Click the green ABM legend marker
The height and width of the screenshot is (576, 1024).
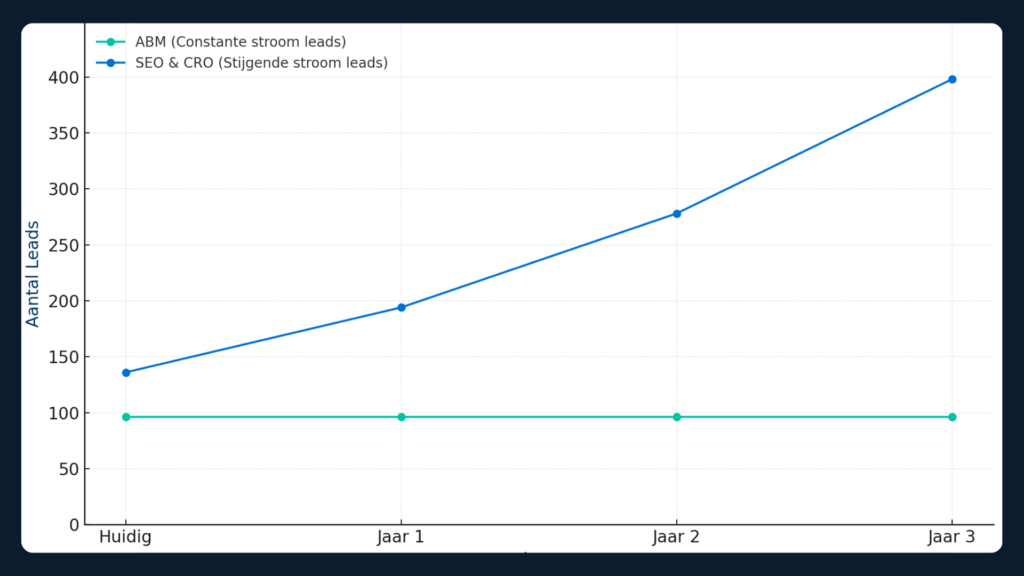(111, 42)
